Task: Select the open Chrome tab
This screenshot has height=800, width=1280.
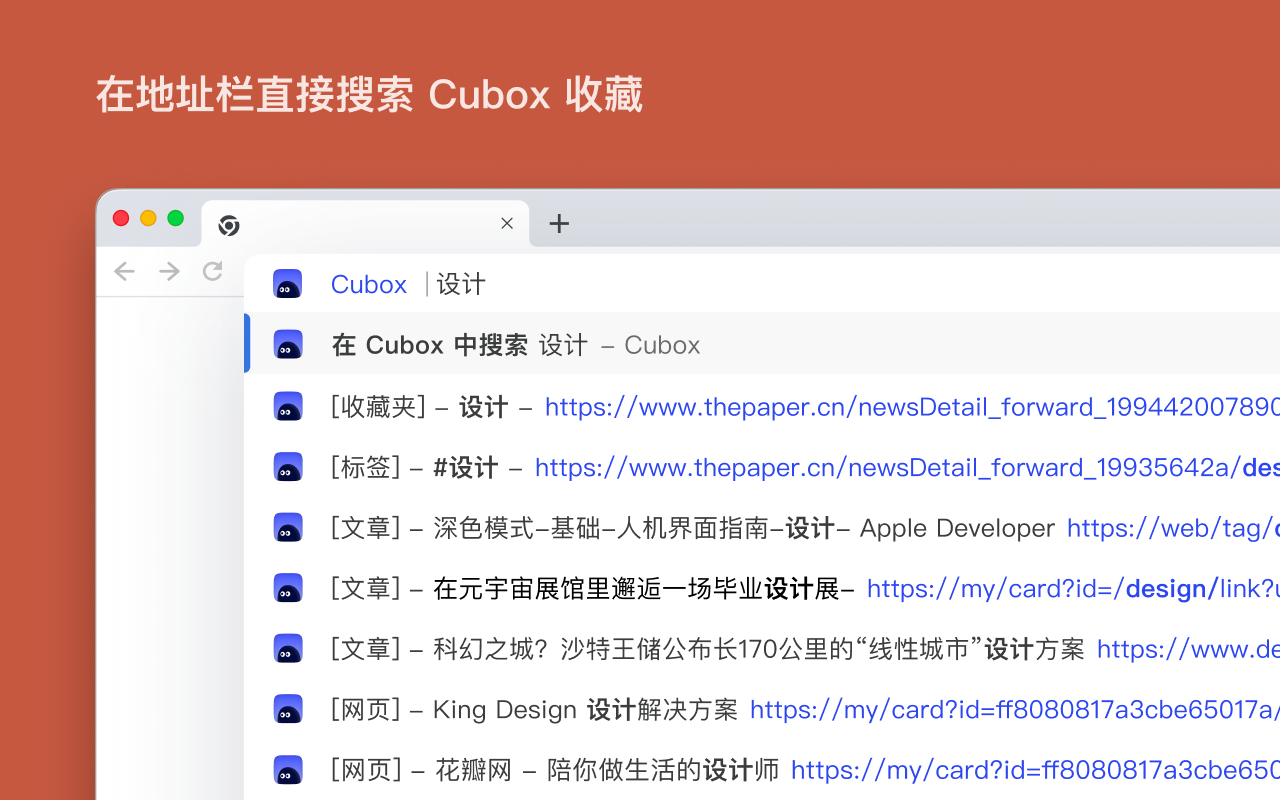Action: tap(366, 224)
